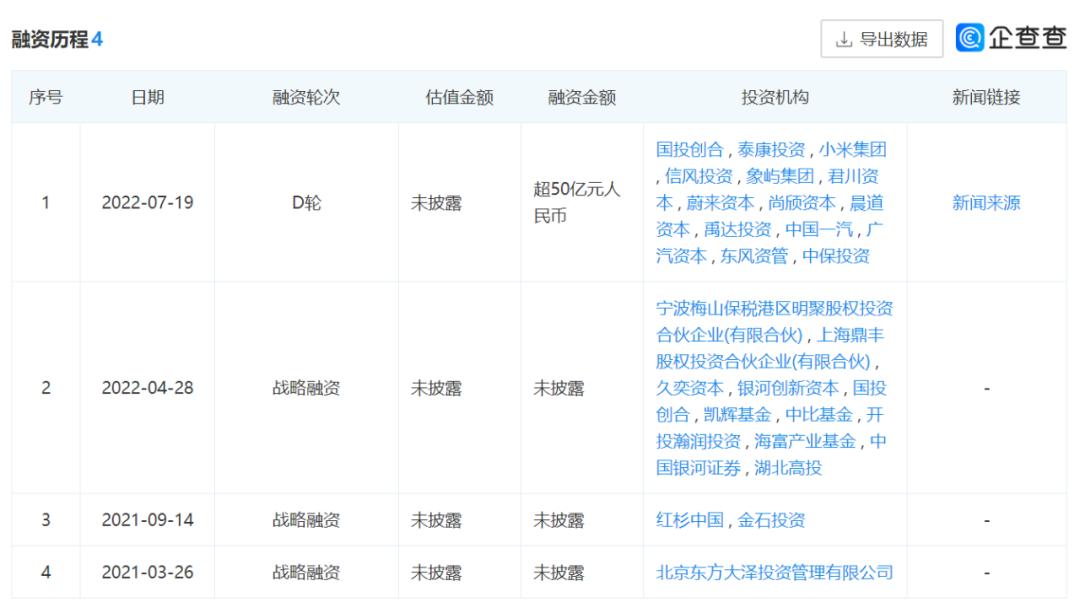Open investor link 泰康投资
This screenshot has height=613, width=1080.
point(771,149)
